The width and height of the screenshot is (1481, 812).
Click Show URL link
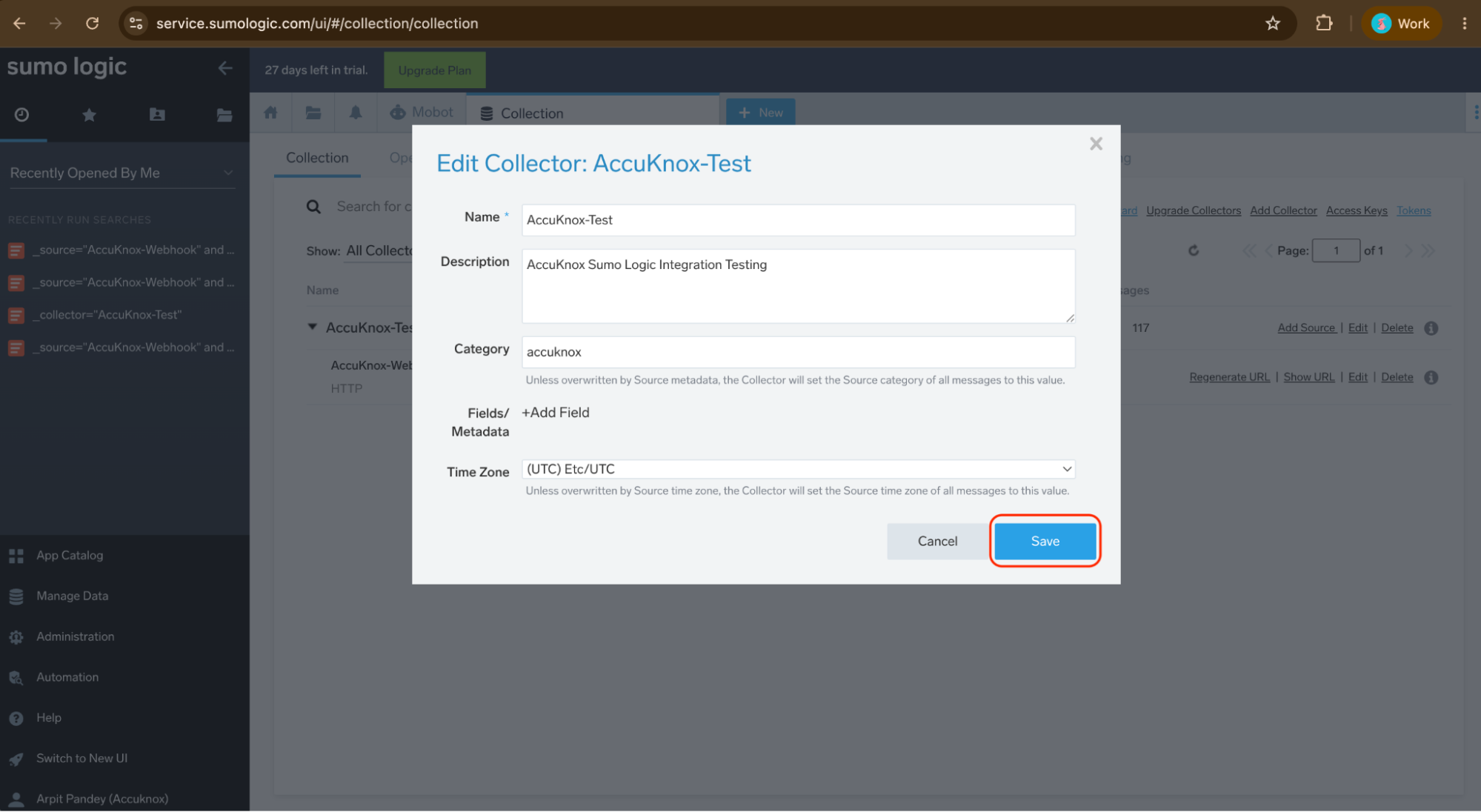(x=1308, y=377)
